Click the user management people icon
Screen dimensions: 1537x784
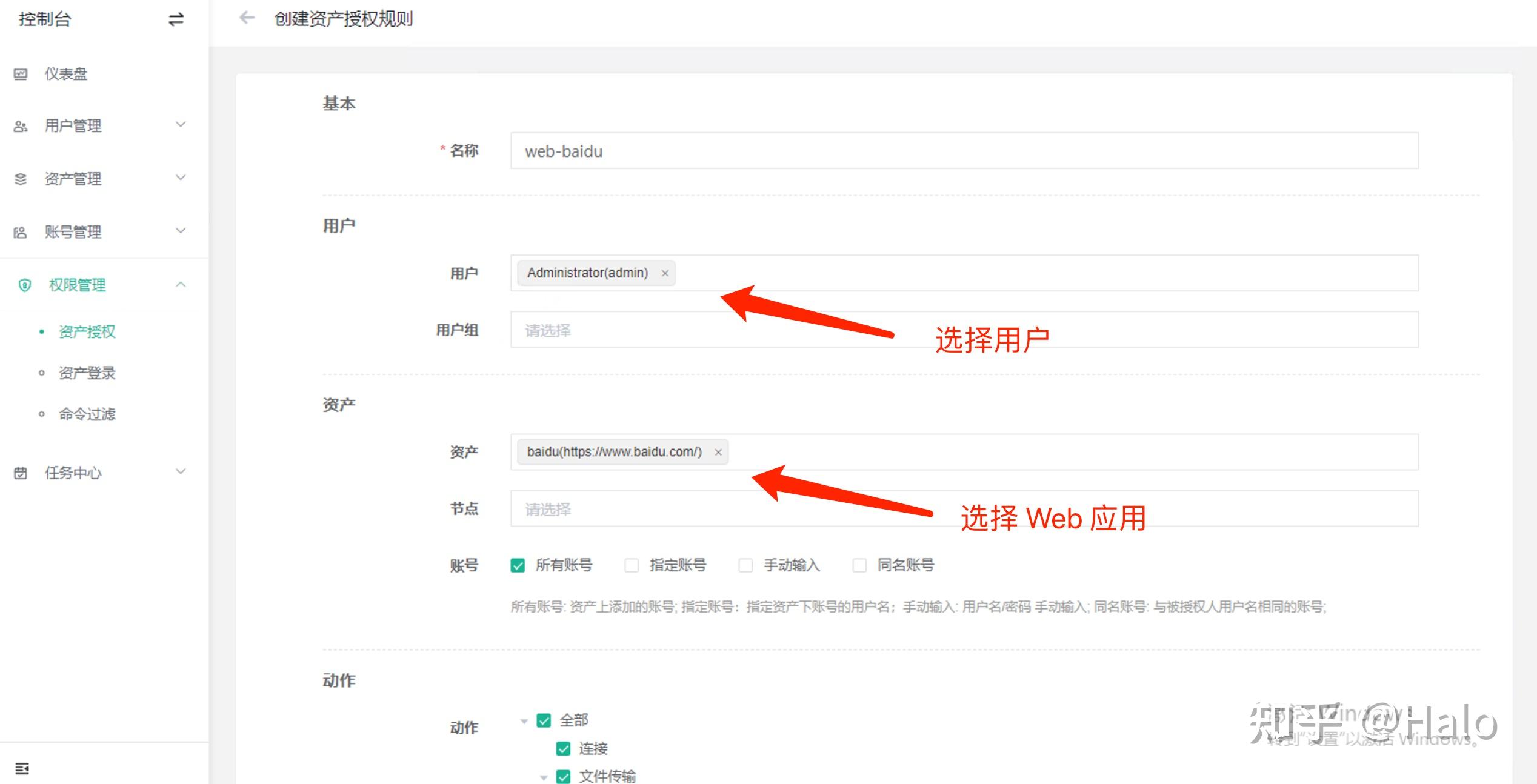tap(21, 126)
